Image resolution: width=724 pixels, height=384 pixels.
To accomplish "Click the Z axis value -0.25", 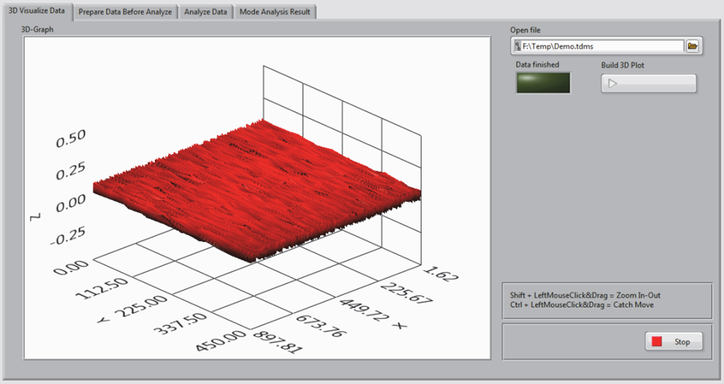I will point(68,235).
